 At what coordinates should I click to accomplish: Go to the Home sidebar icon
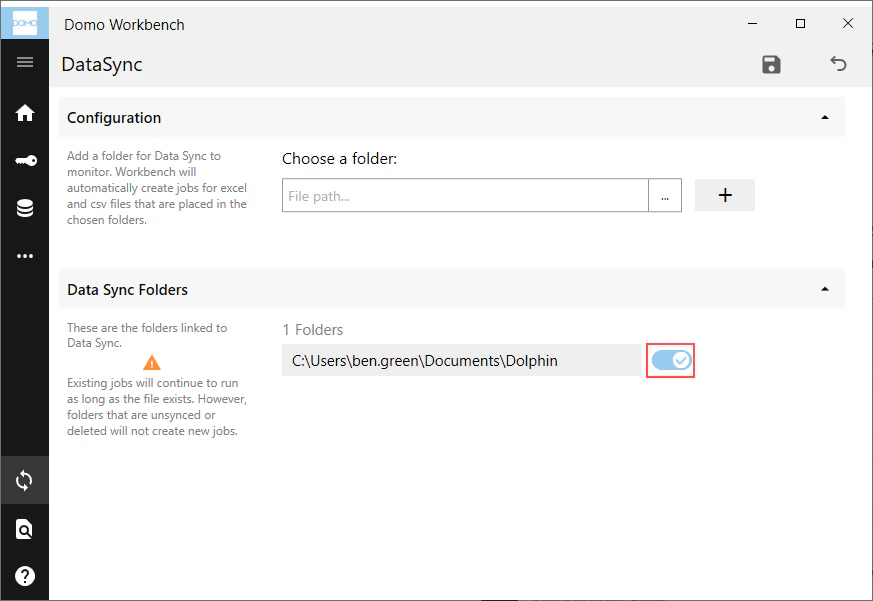(24, 113)
